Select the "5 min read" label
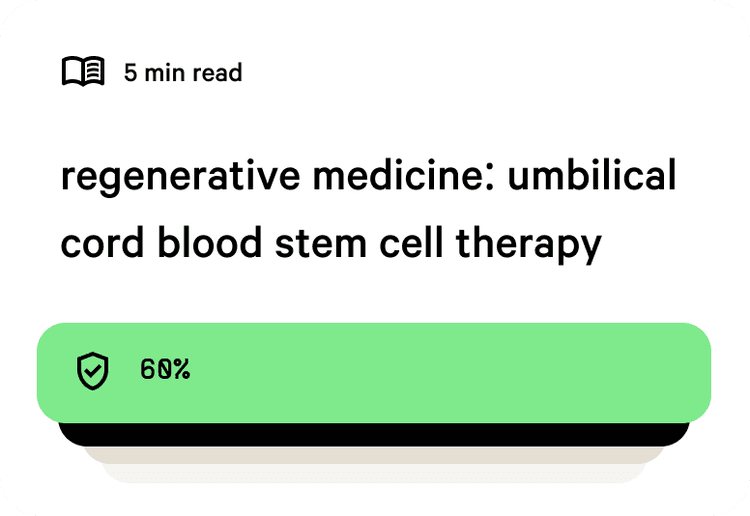Image resolution: width=750 pixels, height=516 pixels. tap(183, 73)
